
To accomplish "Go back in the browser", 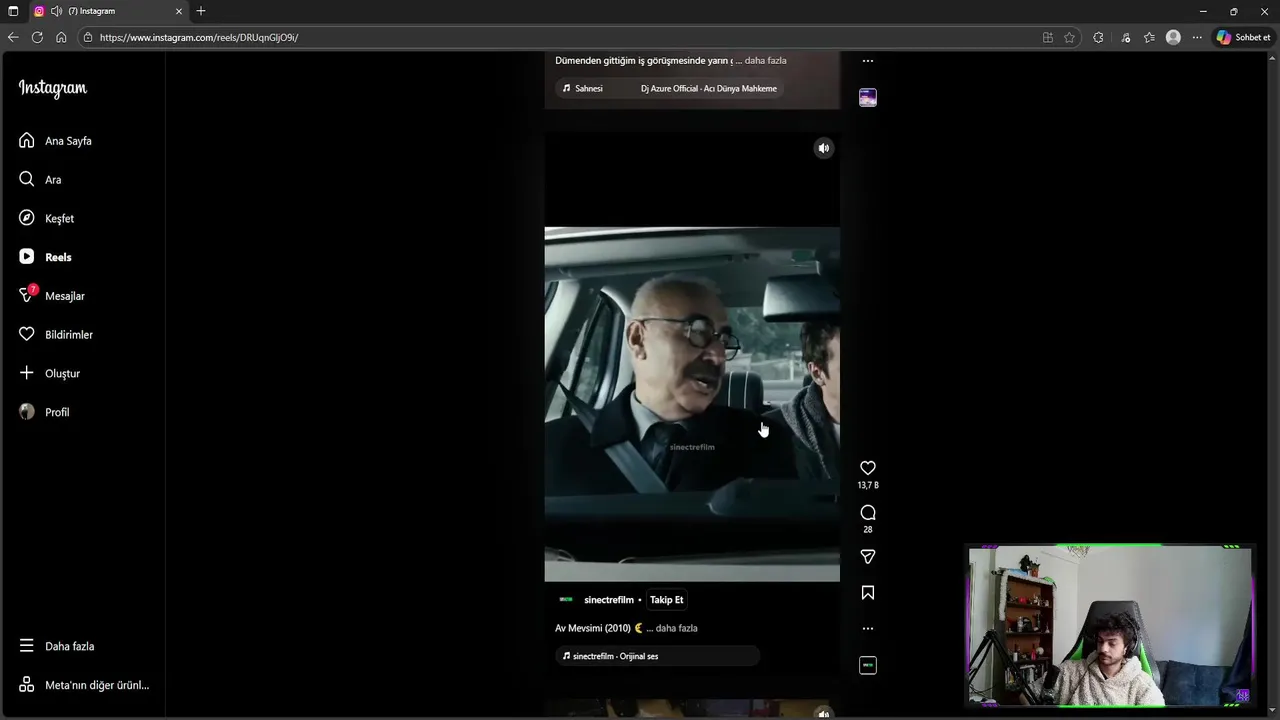I will [x=13, y=37].
